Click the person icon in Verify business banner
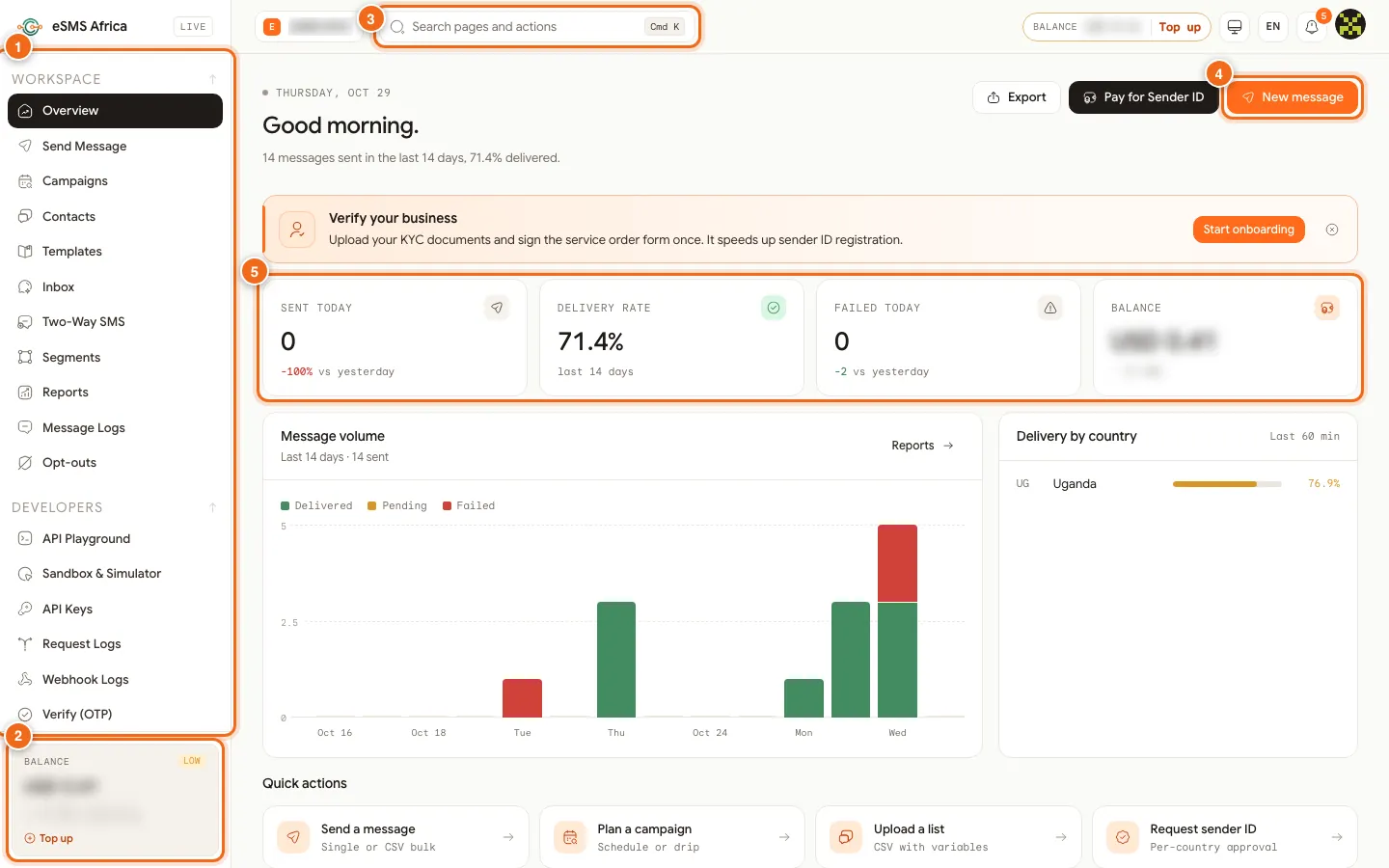The width and height of the screenshot is (1389, 868). pos(297,230)
